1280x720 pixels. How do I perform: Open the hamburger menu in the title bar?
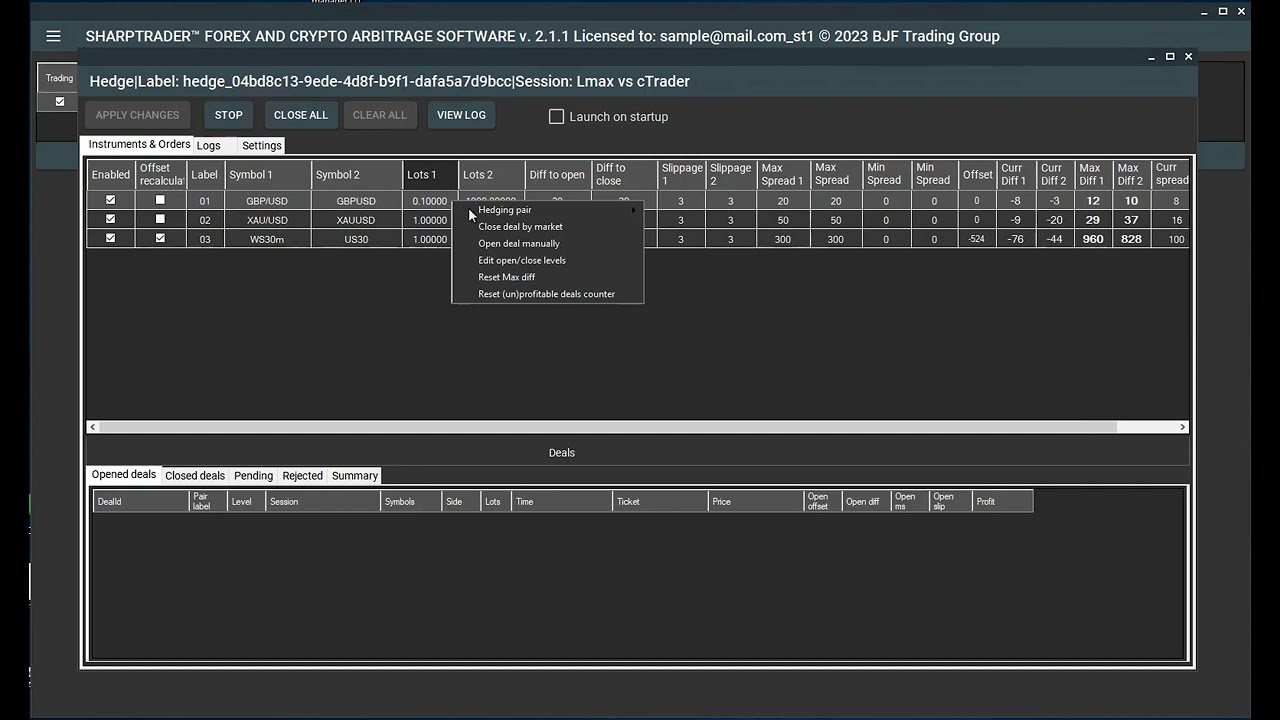pos(53,36)
